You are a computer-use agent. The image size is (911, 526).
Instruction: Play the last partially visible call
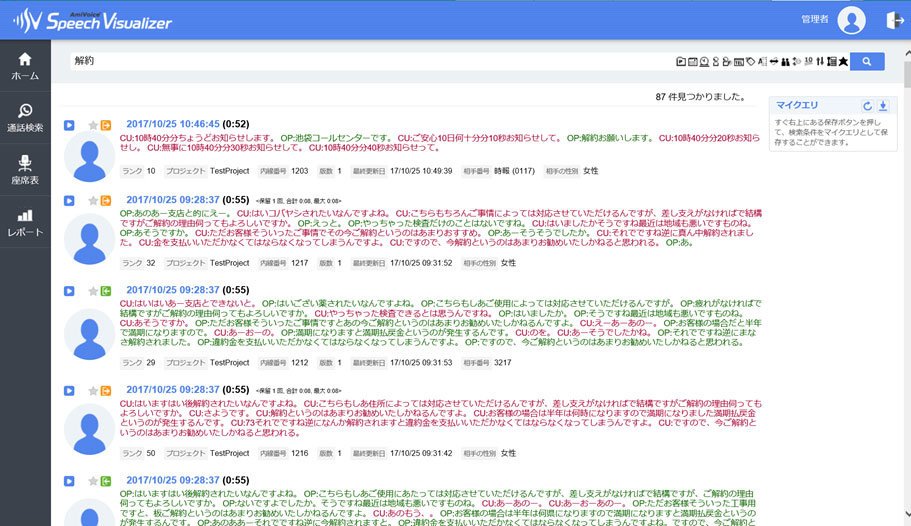coord(69,481)
